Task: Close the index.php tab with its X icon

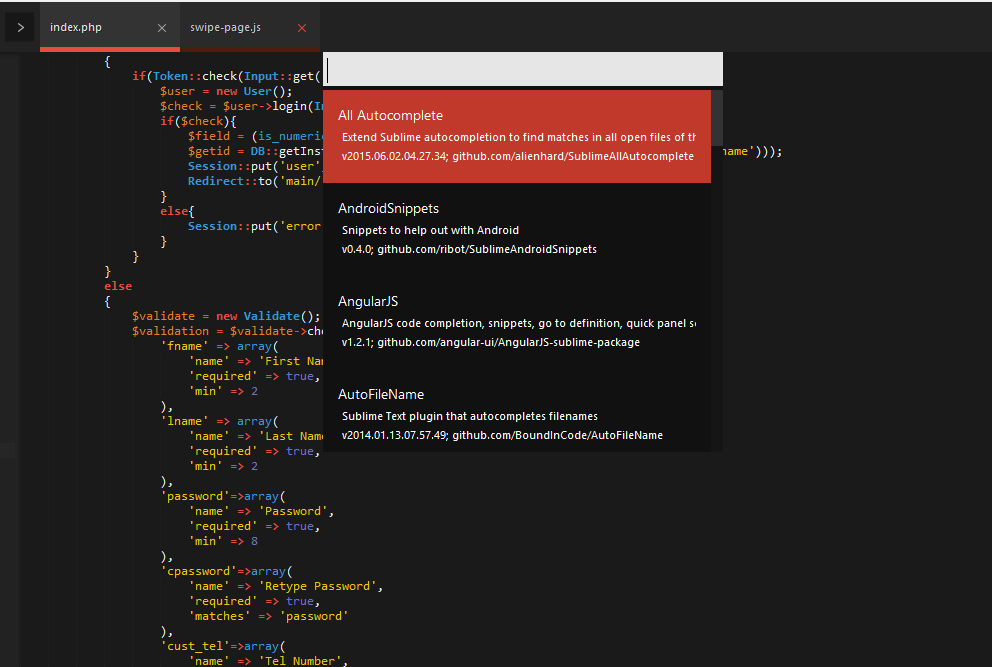Action: coord(163,27)
